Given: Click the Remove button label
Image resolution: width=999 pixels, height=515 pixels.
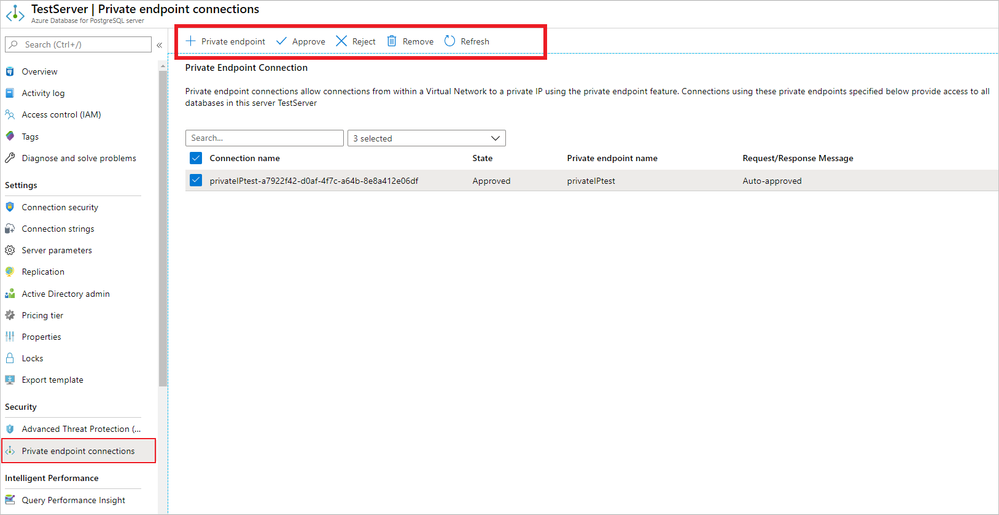Looking at the screenshot, I should pos(418,41).
